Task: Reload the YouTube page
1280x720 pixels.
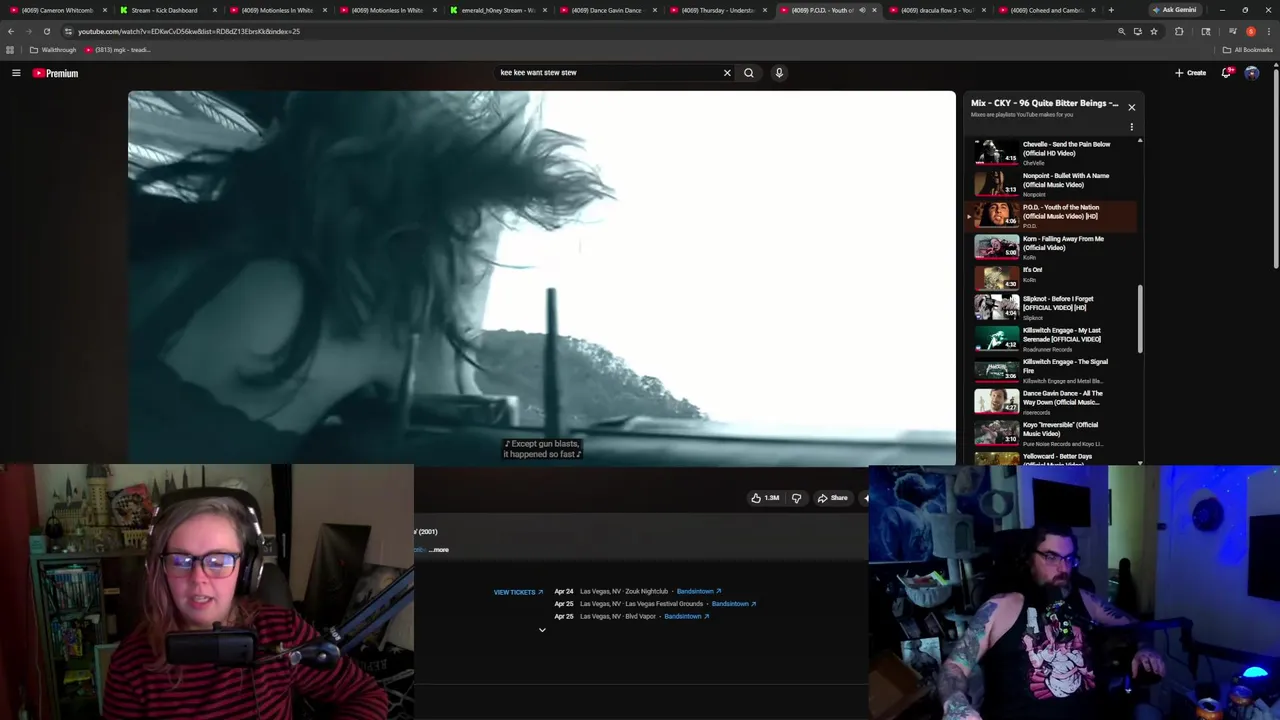Action: click(x=46, y=31)
